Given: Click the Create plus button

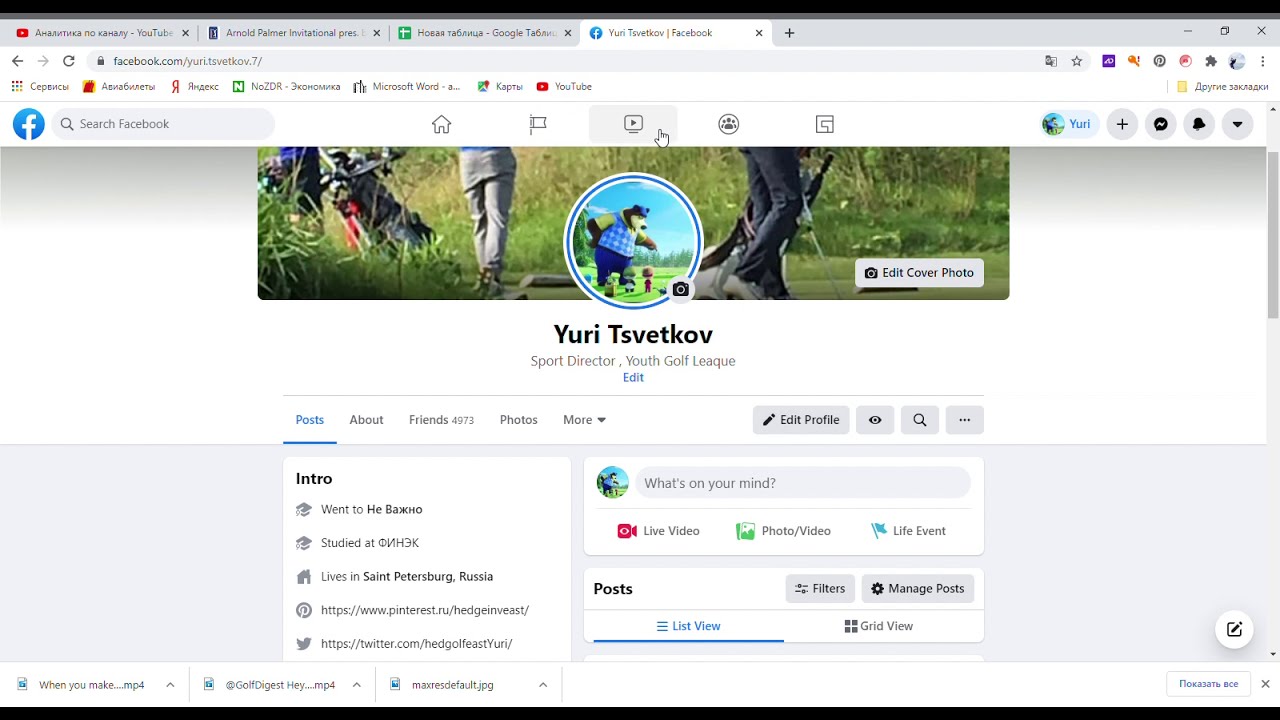Looking at the screenshot, I should [x=1122, y=124].
